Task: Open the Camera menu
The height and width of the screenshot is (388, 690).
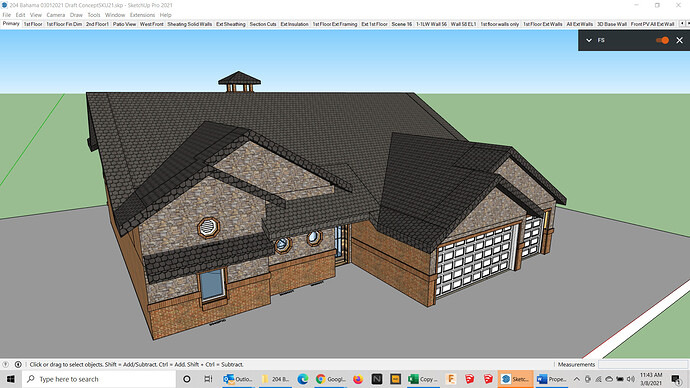Action: pyautogui.click(x=56, y=15)
